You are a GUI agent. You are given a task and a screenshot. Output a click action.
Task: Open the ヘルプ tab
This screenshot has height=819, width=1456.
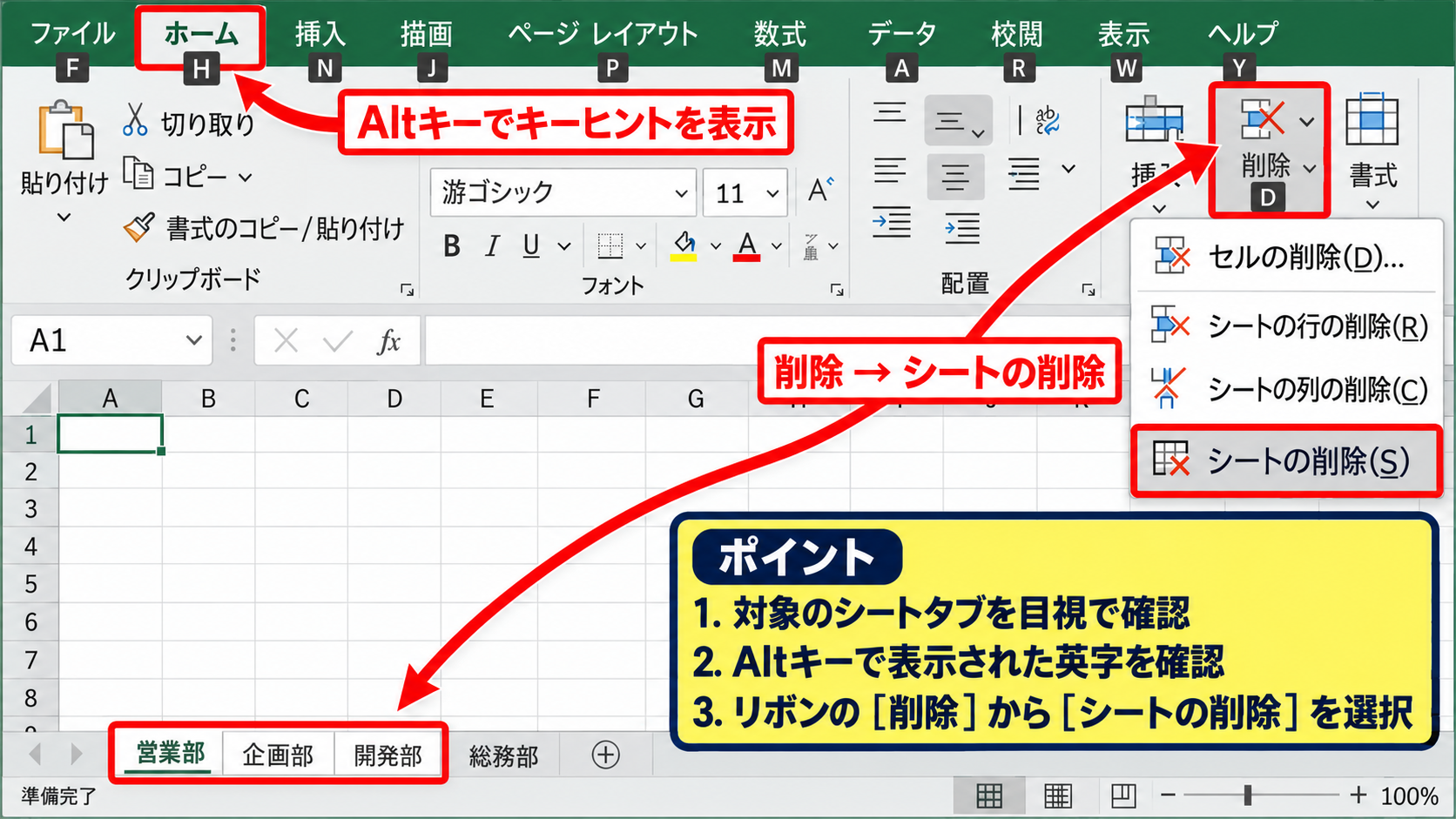[1243, 34]
